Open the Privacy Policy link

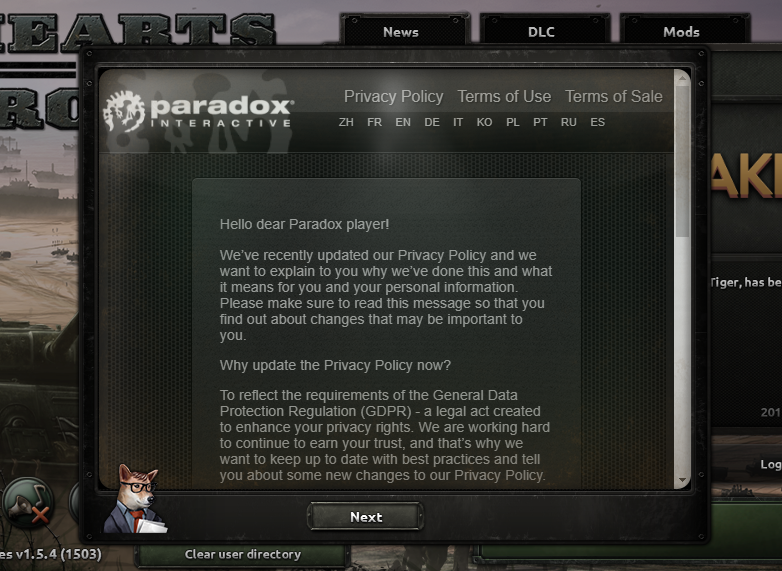[393, 96]
